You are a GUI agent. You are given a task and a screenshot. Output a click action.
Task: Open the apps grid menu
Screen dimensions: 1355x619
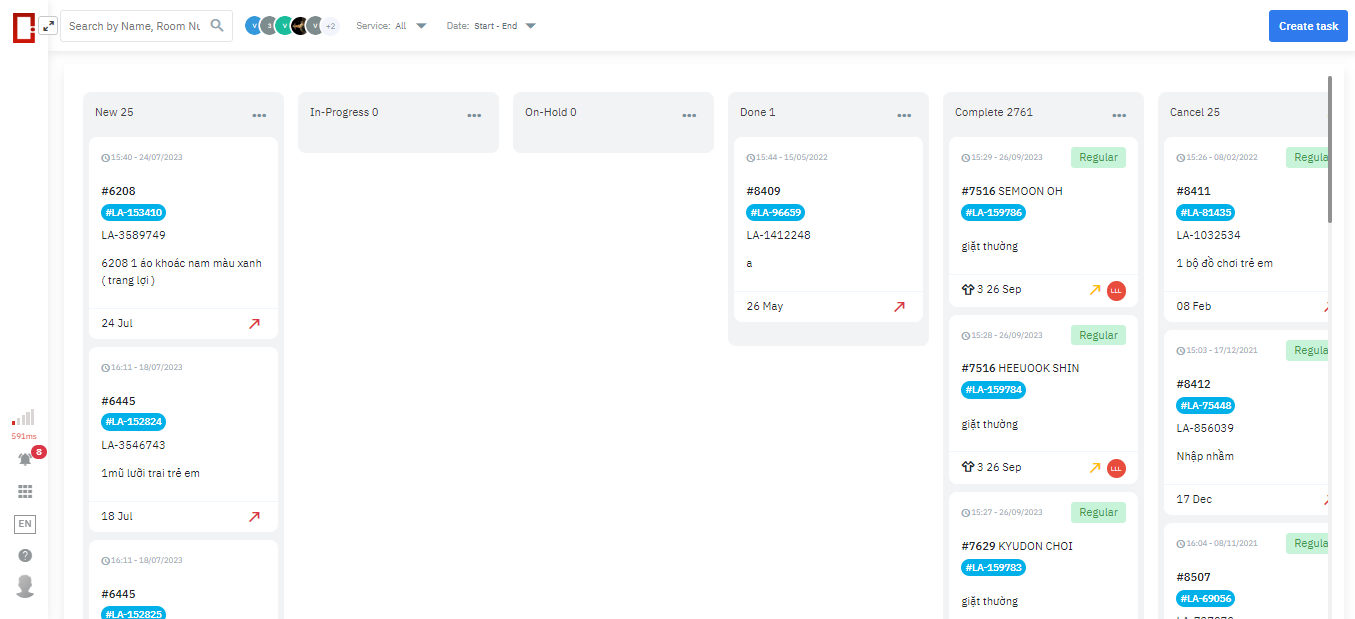[25, 491]
